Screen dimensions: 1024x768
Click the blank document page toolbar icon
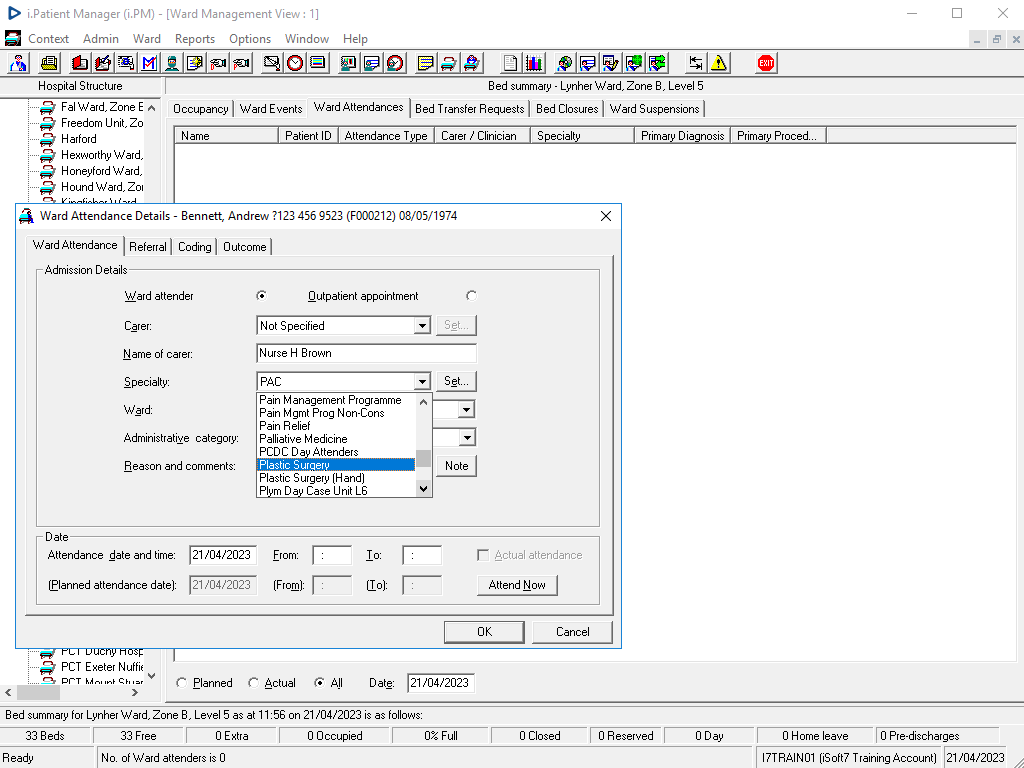[511, 63]
